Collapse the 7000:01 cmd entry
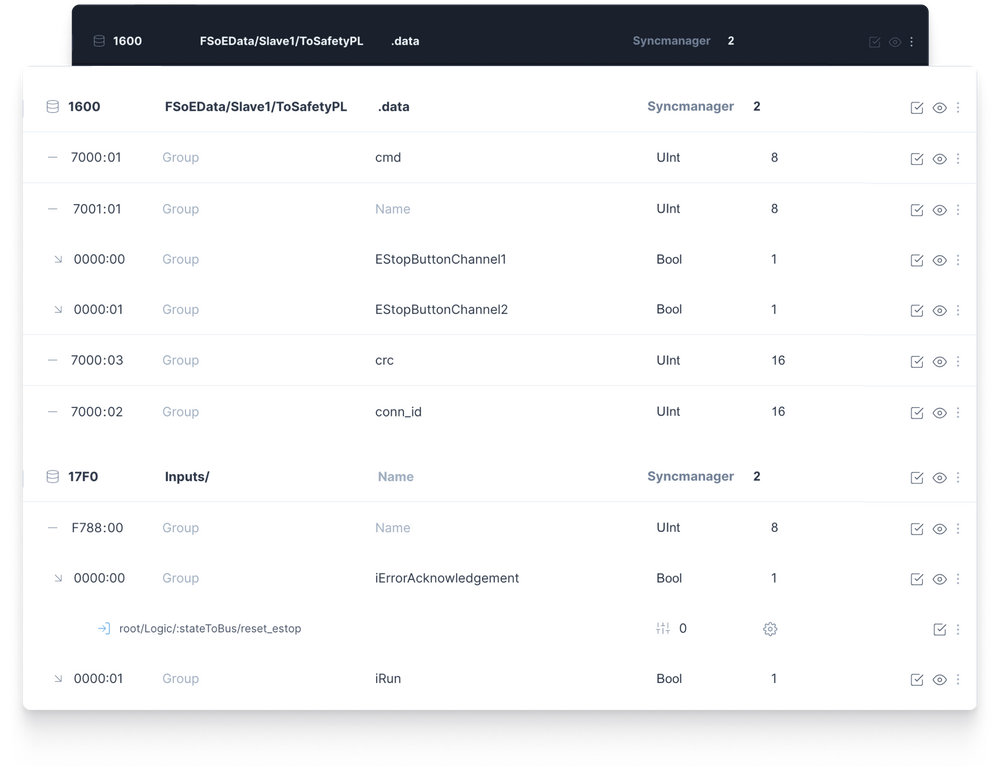1000x766 pixels. point(52,158)
